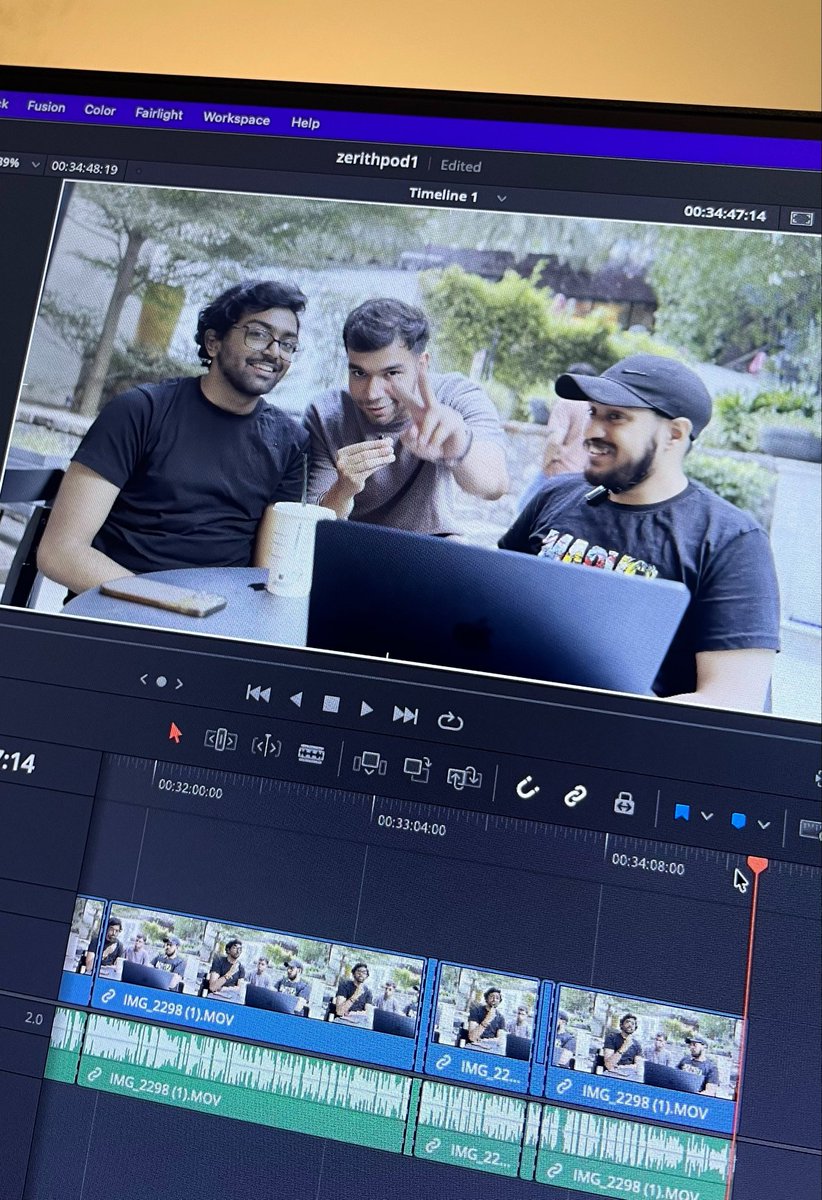Click the orange timeline playhead handle

click(x=758, y=863)
